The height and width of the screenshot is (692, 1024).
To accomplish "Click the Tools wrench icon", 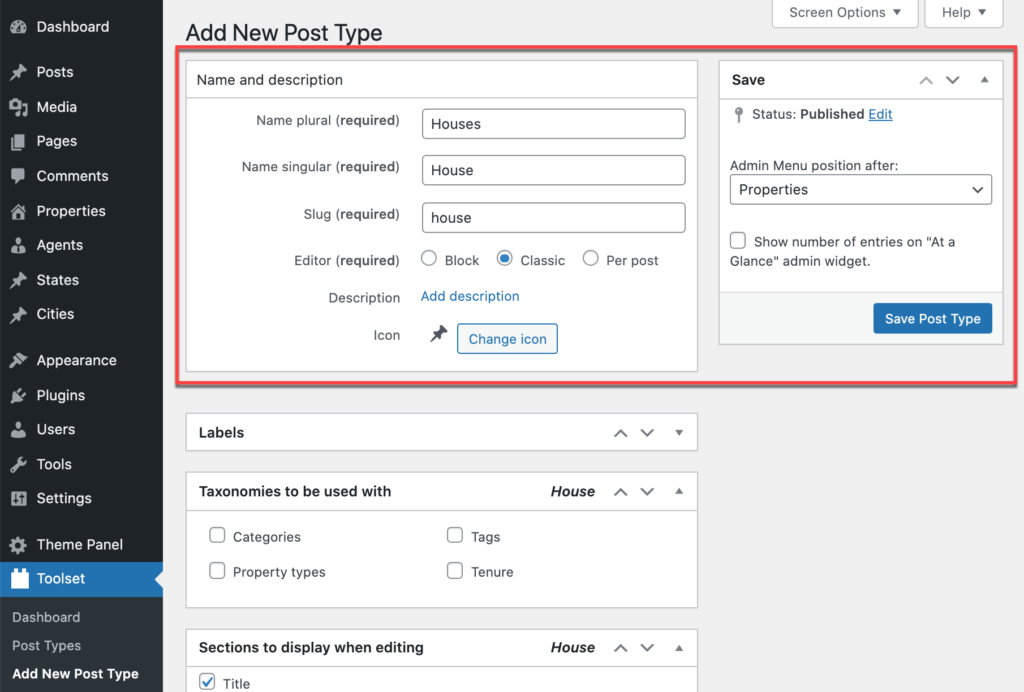I will (18, 464).
